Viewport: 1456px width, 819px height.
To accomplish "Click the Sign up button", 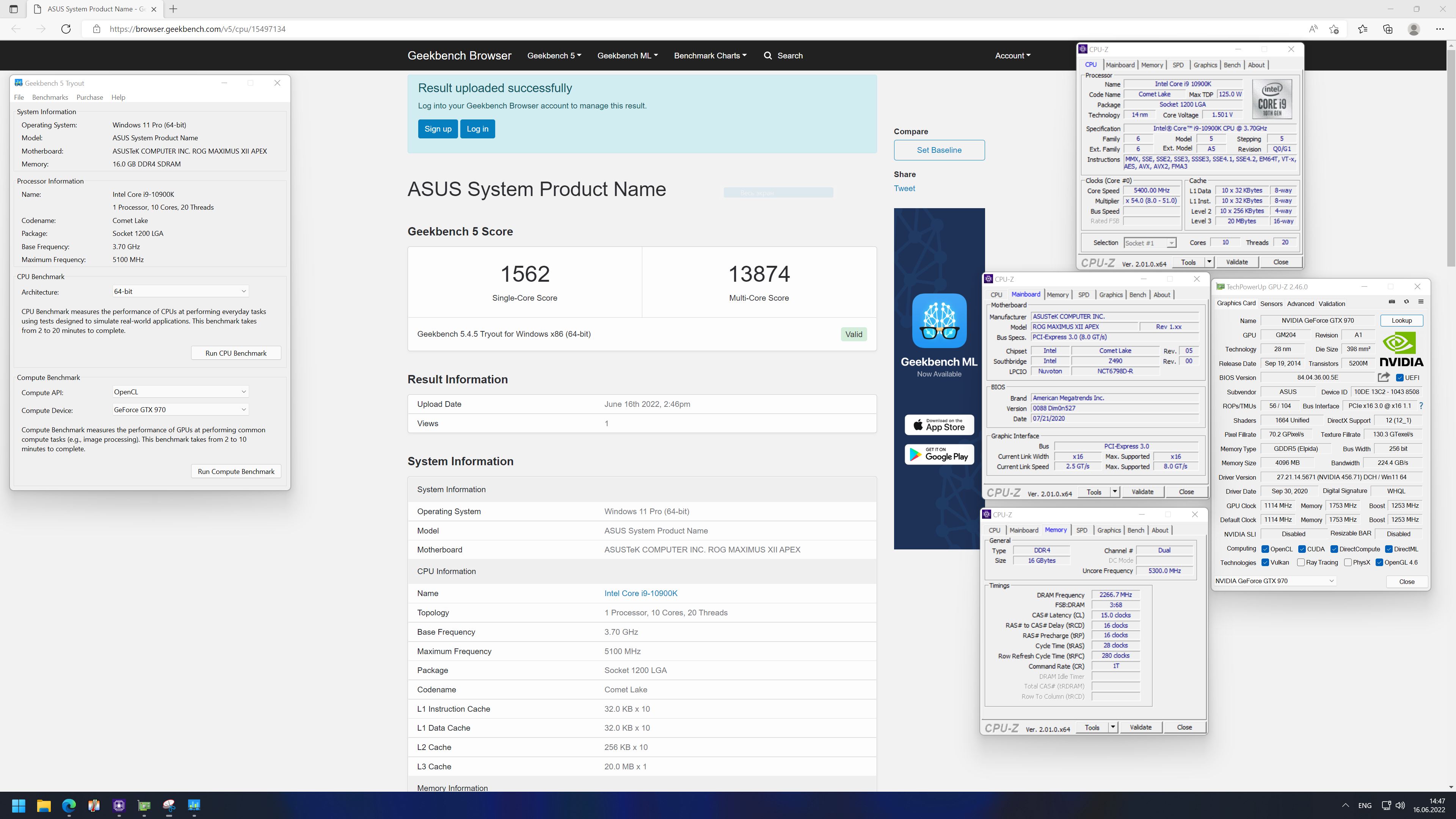I will [x=438, y=129].
